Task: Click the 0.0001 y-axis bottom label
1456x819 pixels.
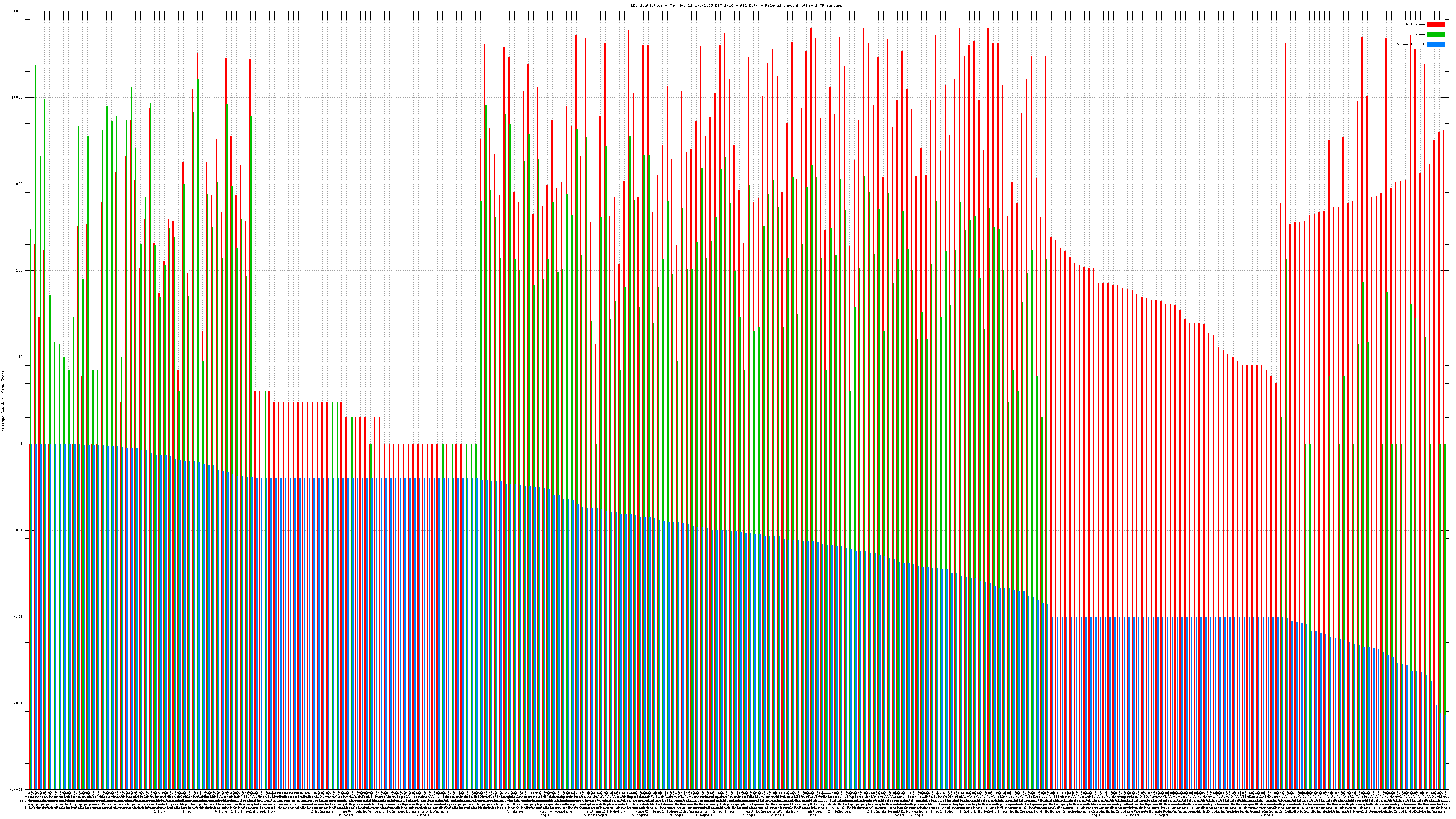Action: click(x=16, y=789)
